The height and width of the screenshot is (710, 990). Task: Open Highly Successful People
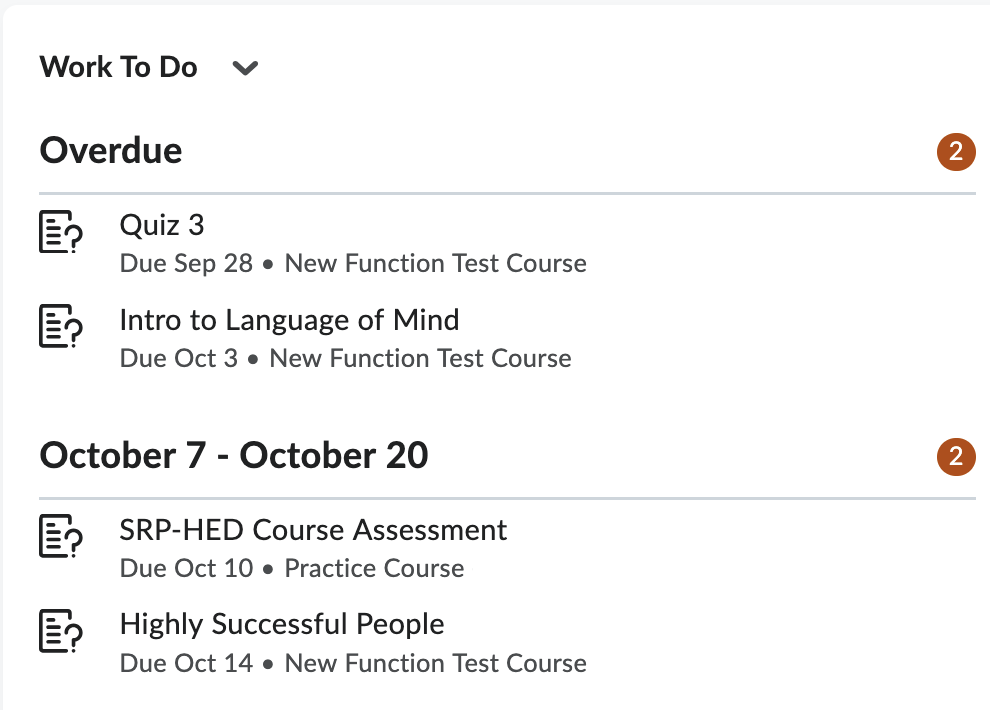click(282, 625)
